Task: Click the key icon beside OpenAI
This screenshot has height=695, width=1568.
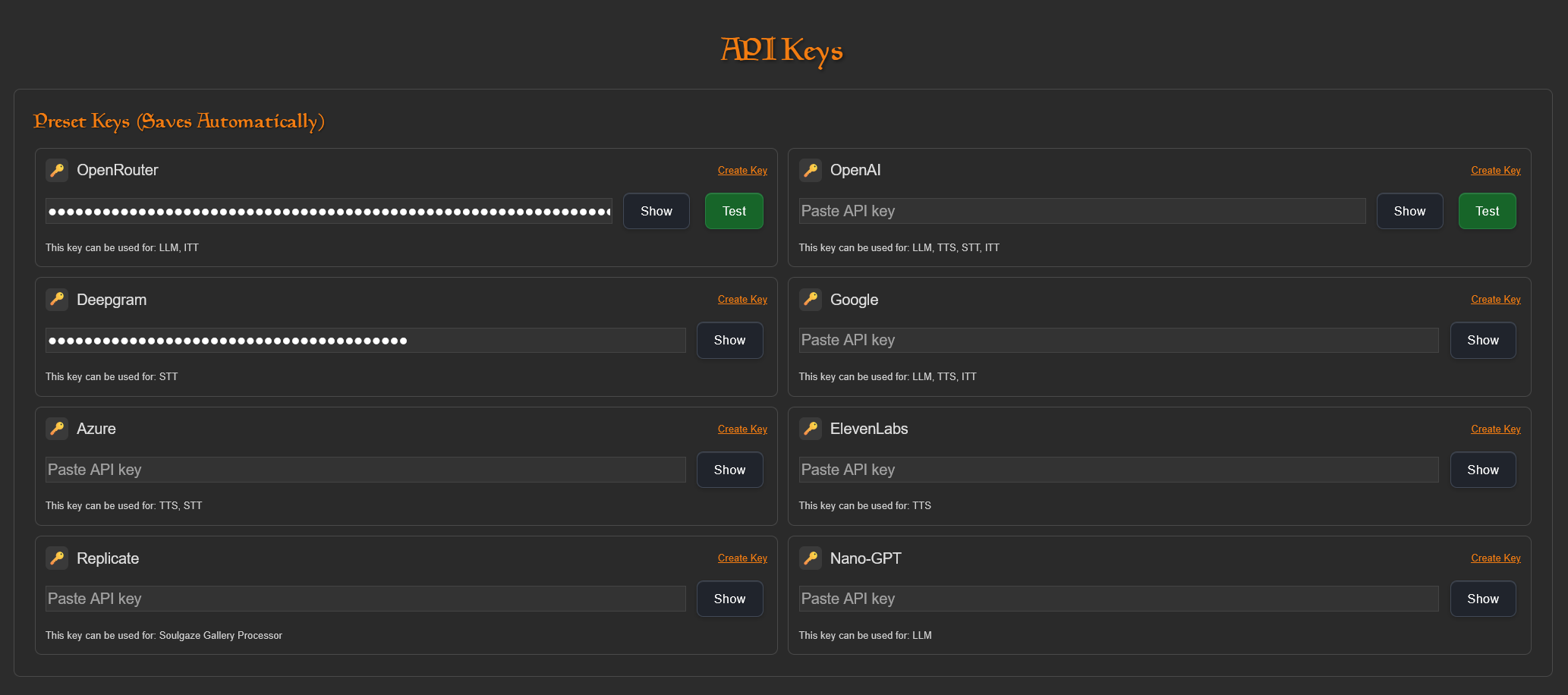Action: pos(811,170)
